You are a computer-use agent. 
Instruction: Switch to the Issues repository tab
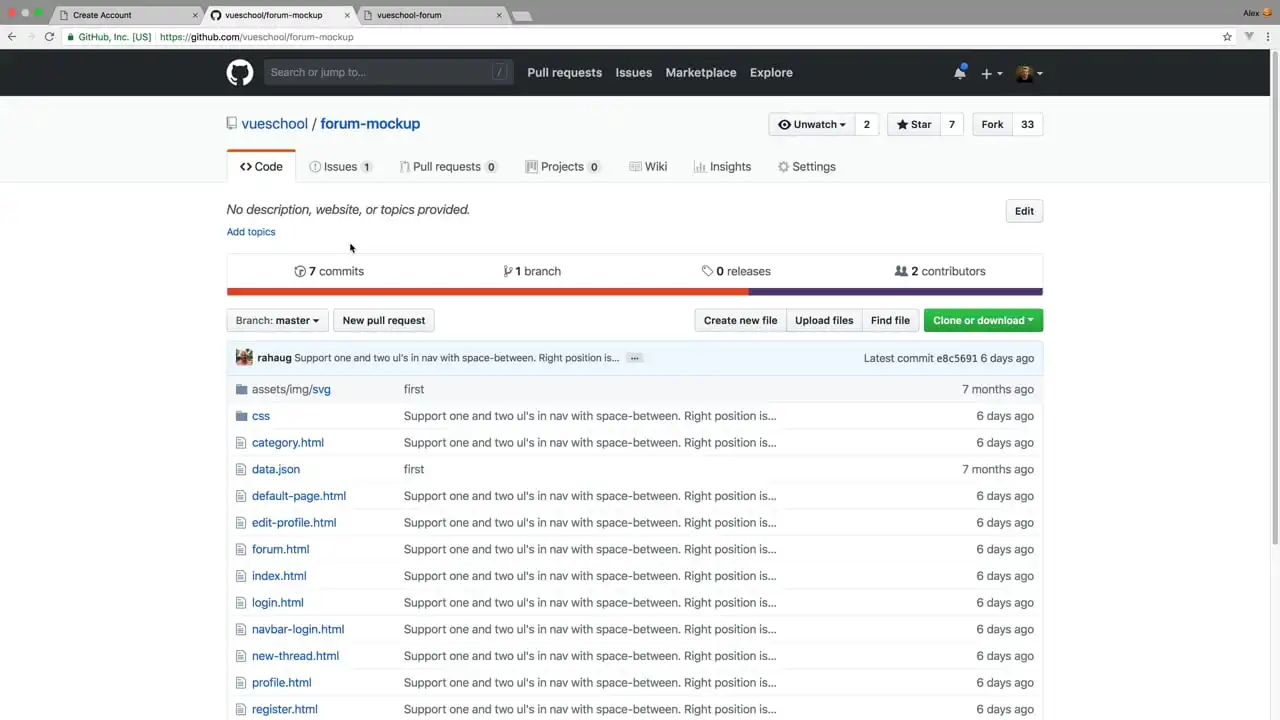point(340,167)
